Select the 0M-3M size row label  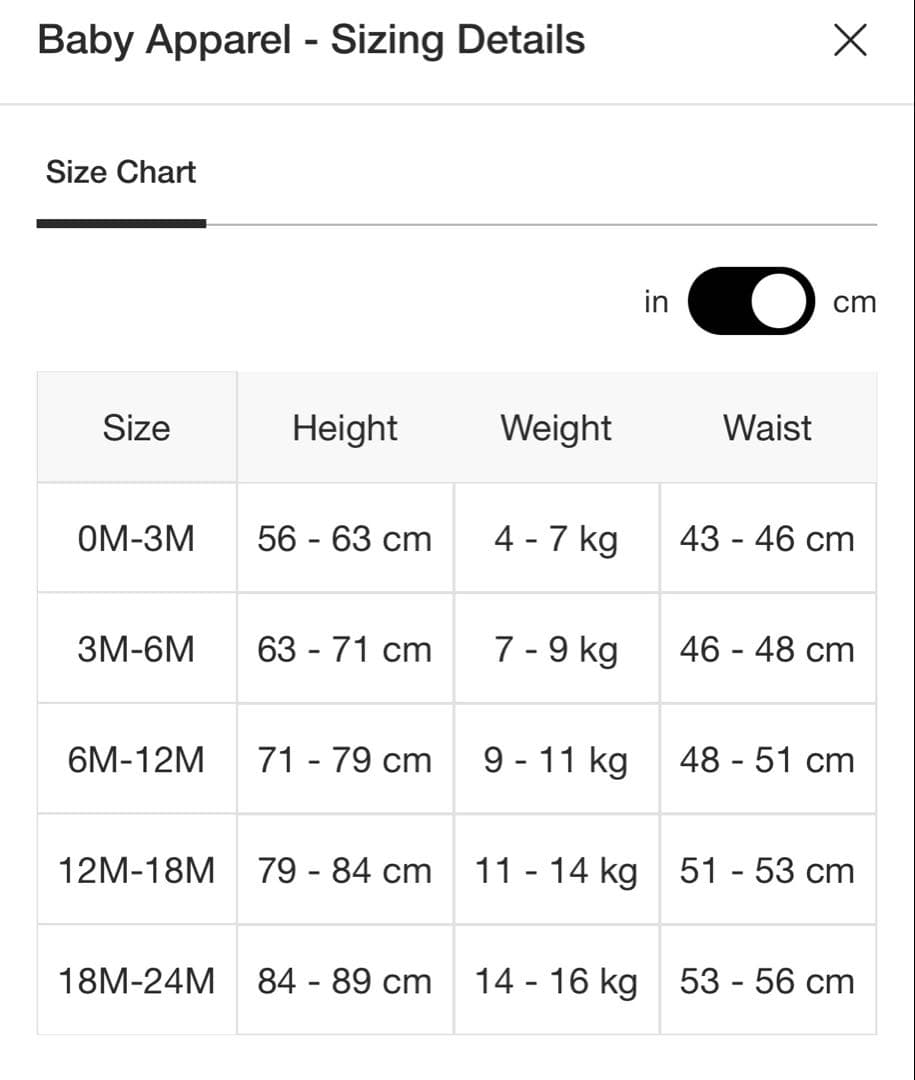136,539
